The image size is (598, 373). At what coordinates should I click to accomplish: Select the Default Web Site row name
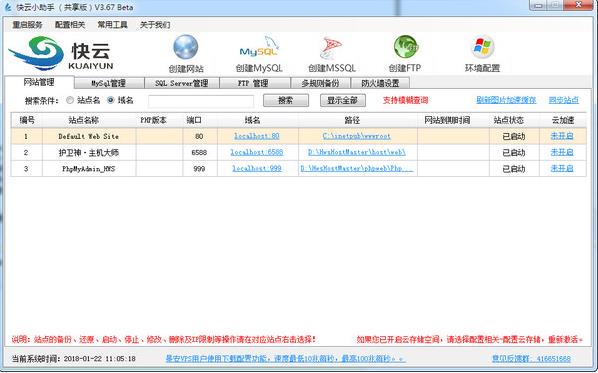[88, 136]
